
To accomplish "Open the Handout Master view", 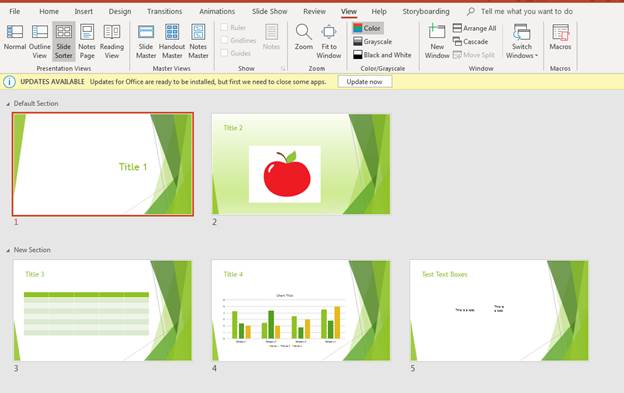I will tap(172, 41).
